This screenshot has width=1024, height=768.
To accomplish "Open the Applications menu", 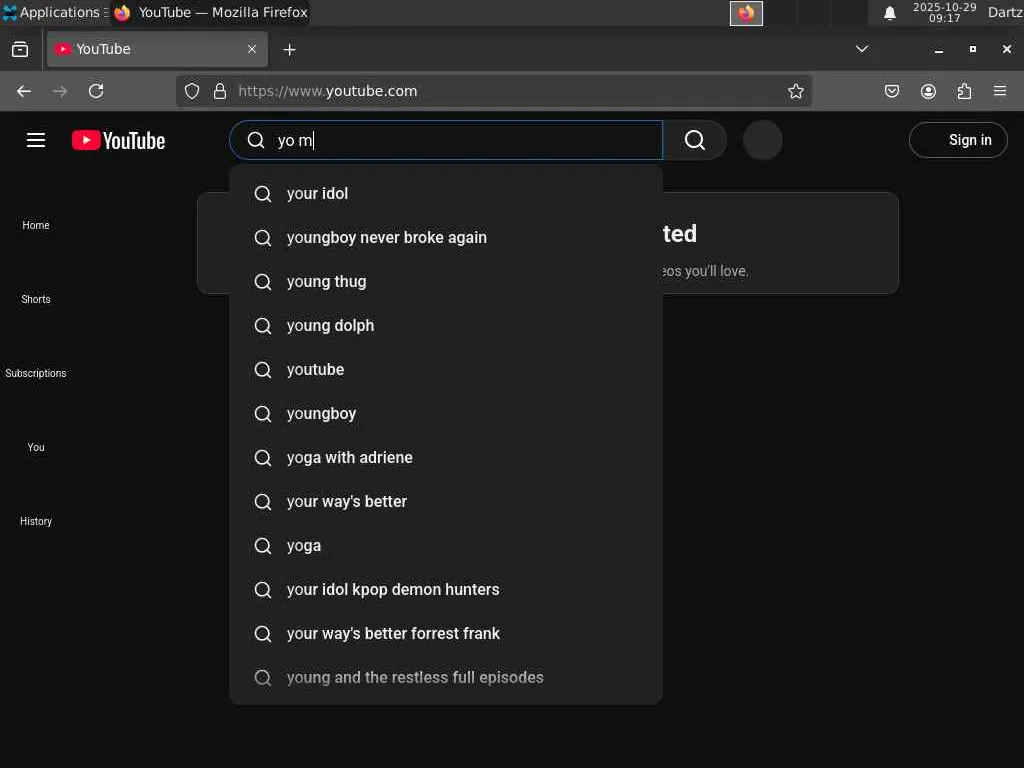I will coord(52,13).
